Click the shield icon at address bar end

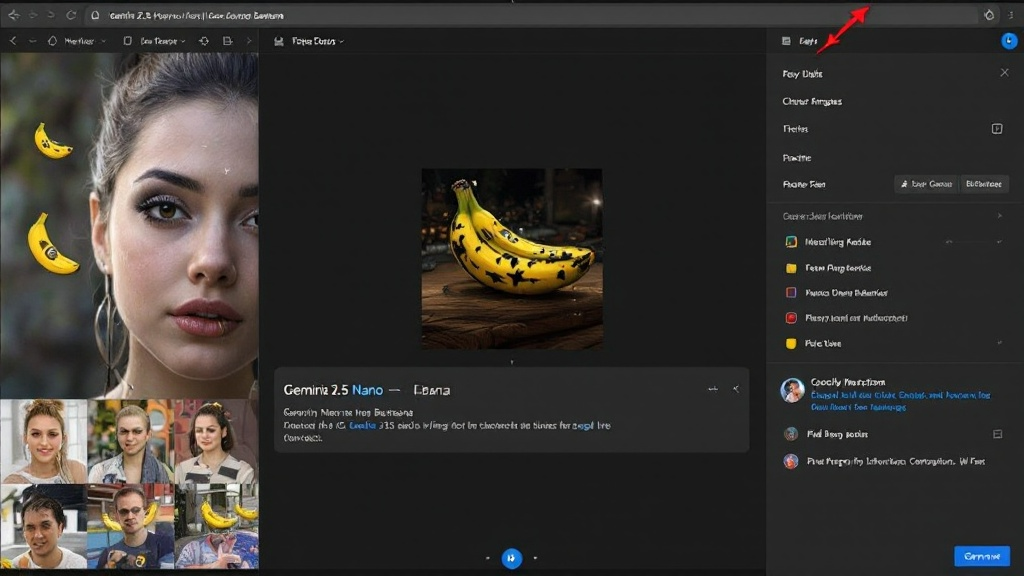point(989,15)
